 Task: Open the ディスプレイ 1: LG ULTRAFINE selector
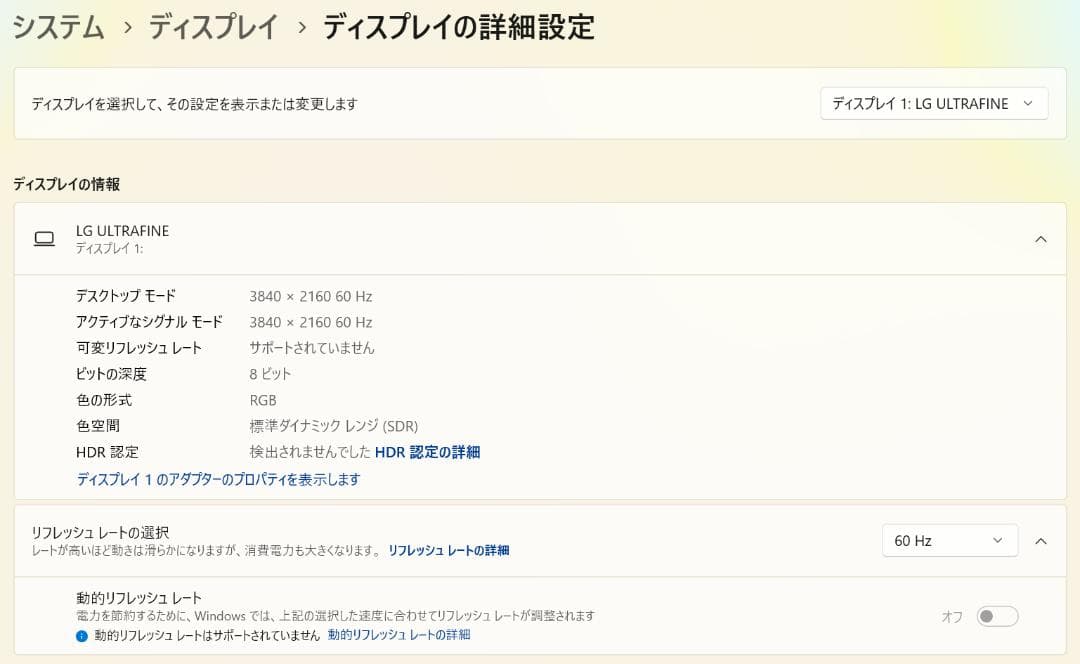tap(933, 103)
